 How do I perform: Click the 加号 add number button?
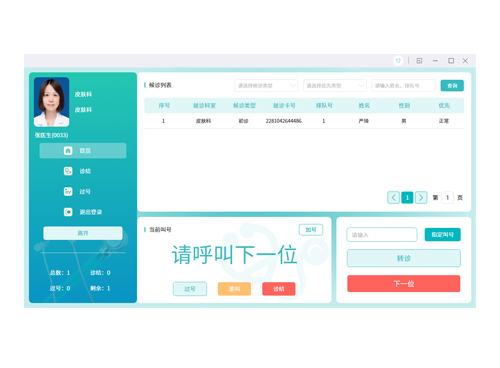click(311, 230)
